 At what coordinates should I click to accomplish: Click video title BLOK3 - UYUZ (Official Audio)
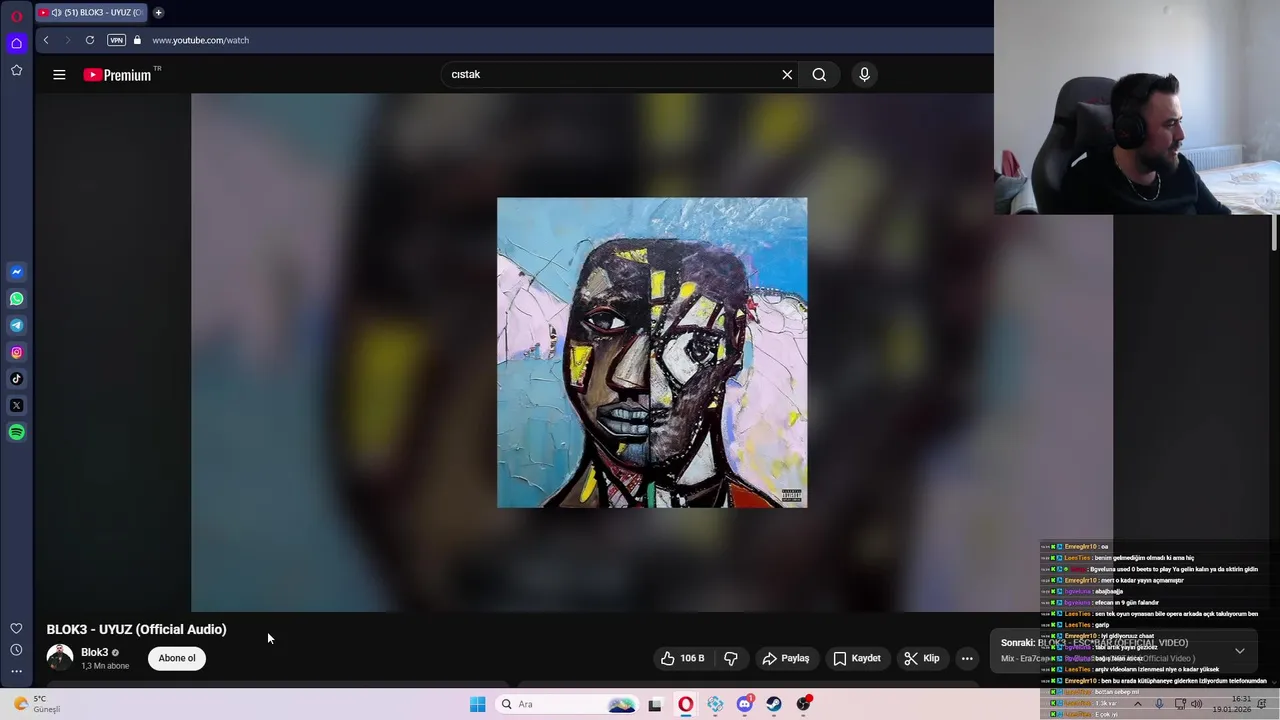coord(136,629)
